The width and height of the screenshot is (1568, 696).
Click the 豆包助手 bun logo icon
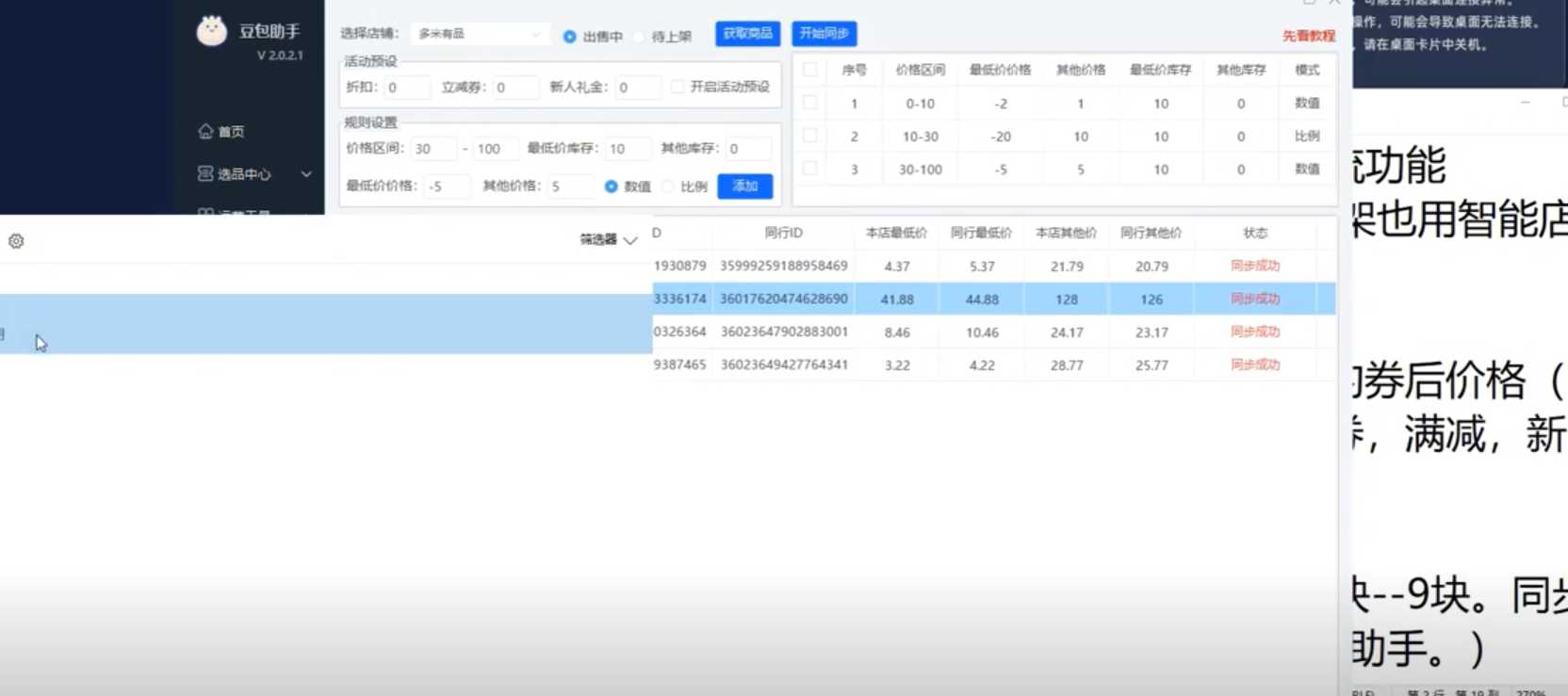tap(211, 31)
